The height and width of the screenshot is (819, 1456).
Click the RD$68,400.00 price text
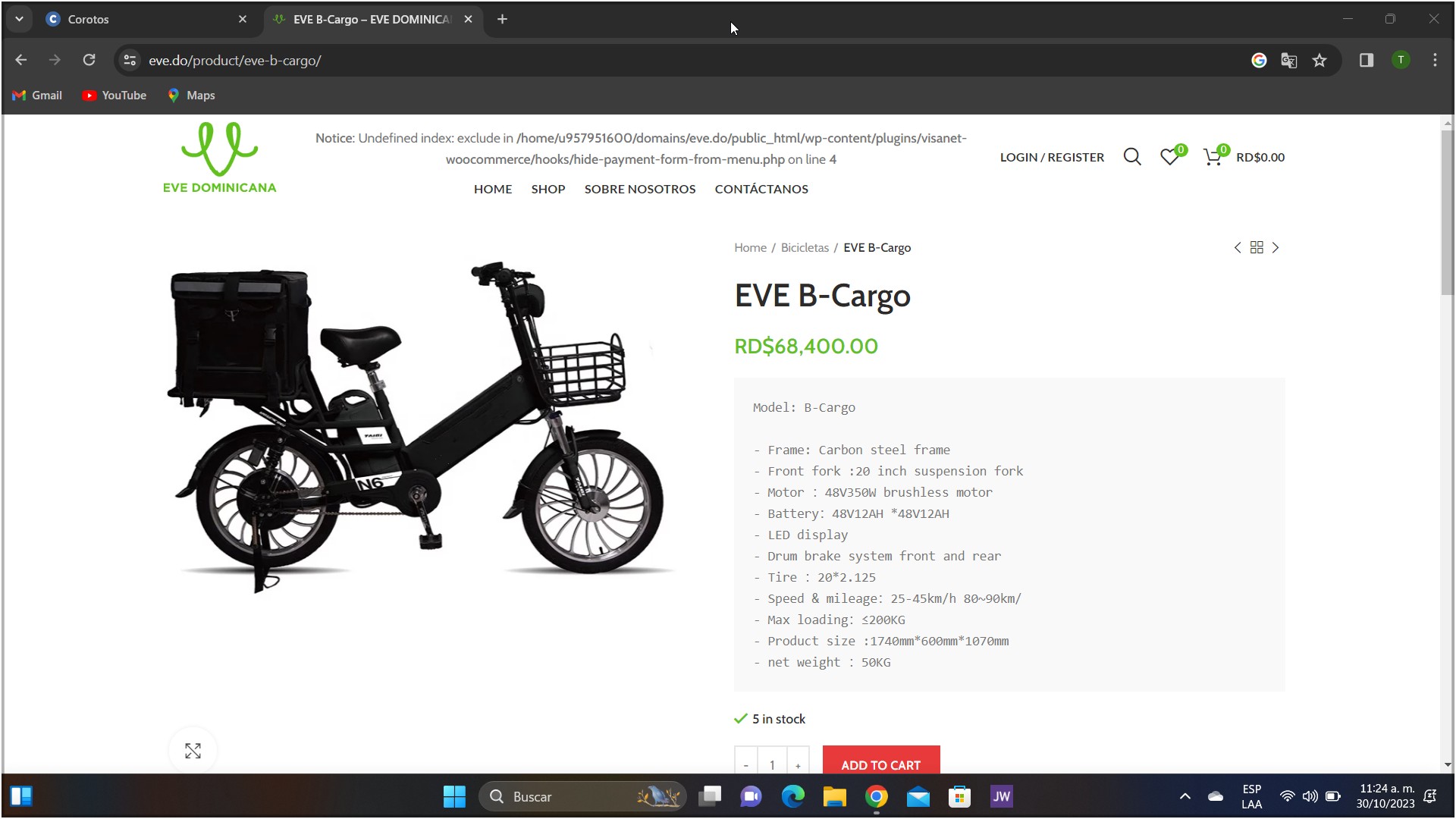point(806,346)
